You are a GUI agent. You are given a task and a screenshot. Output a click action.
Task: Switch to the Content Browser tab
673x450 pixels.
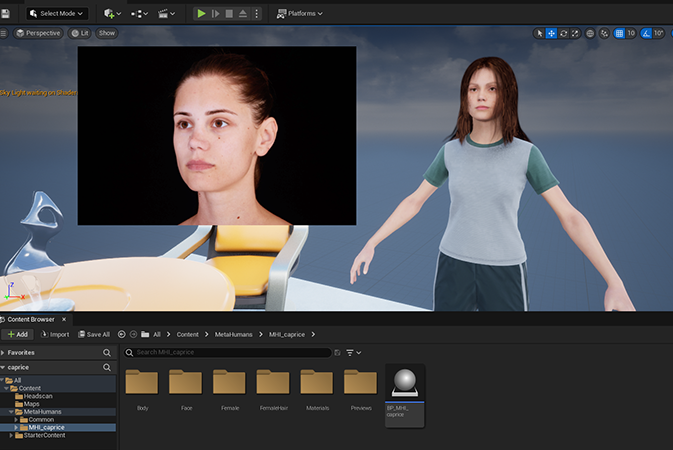click(31, 319)
